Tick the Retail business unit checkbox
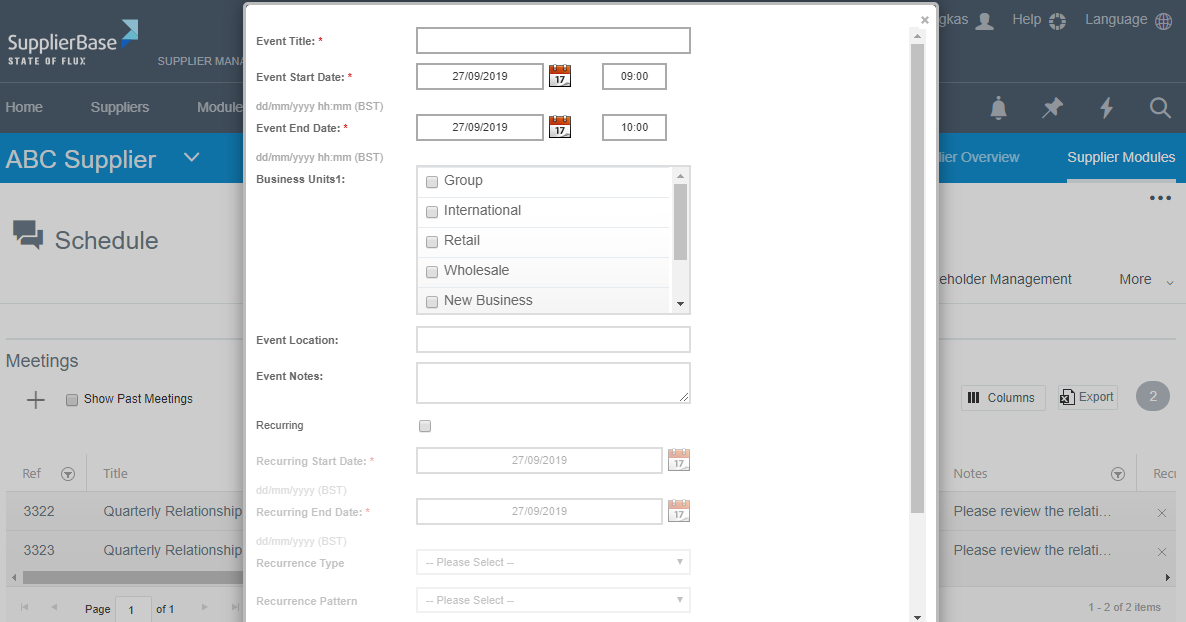 (x=432, y=242)
